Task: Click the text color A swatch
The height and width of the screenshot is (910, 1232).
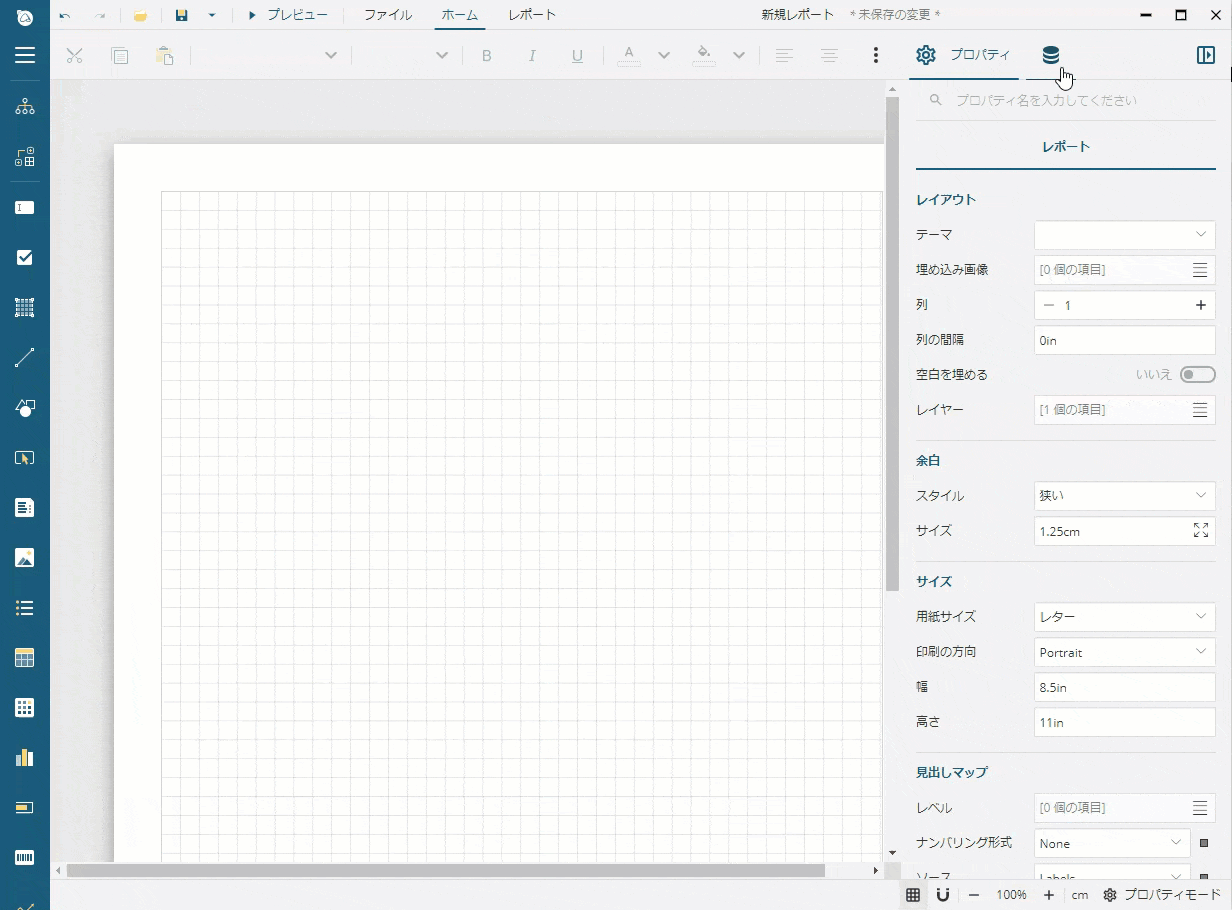Action: click(628, 55)
